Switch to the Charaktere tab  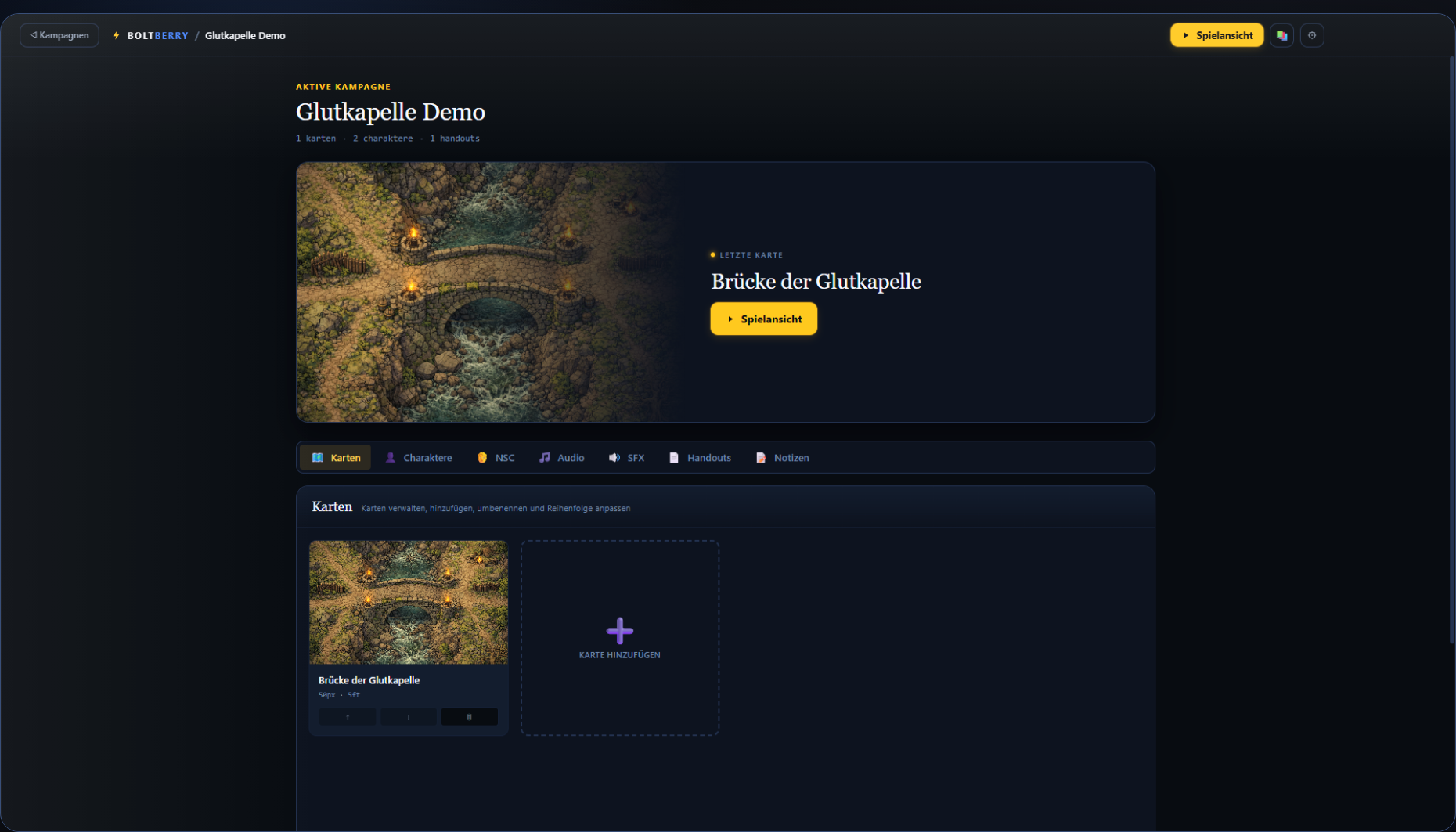pos(419,457)
